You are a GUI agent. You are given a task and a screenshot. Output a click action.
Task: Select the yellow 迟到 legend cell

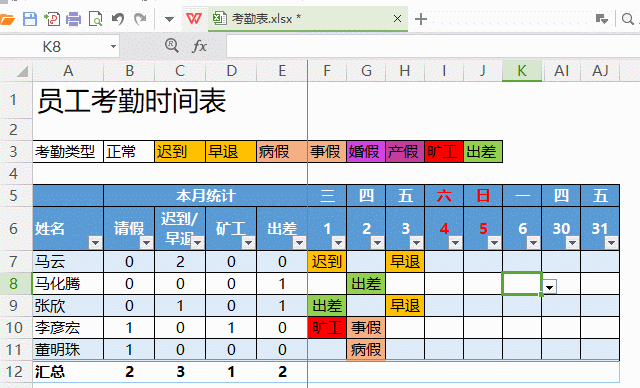180,152
